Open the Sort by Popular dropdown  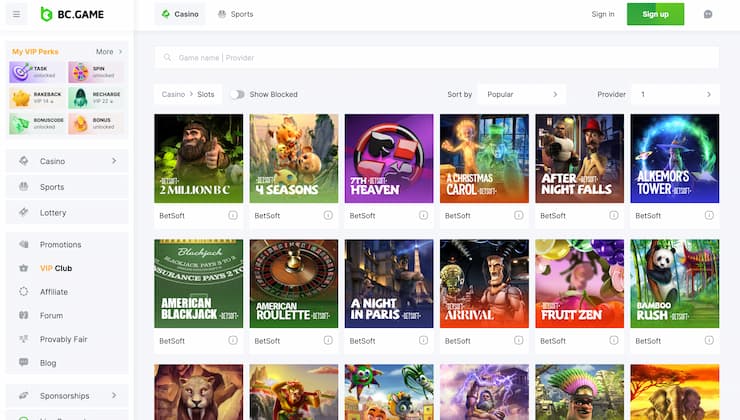[x=522, y=94]
